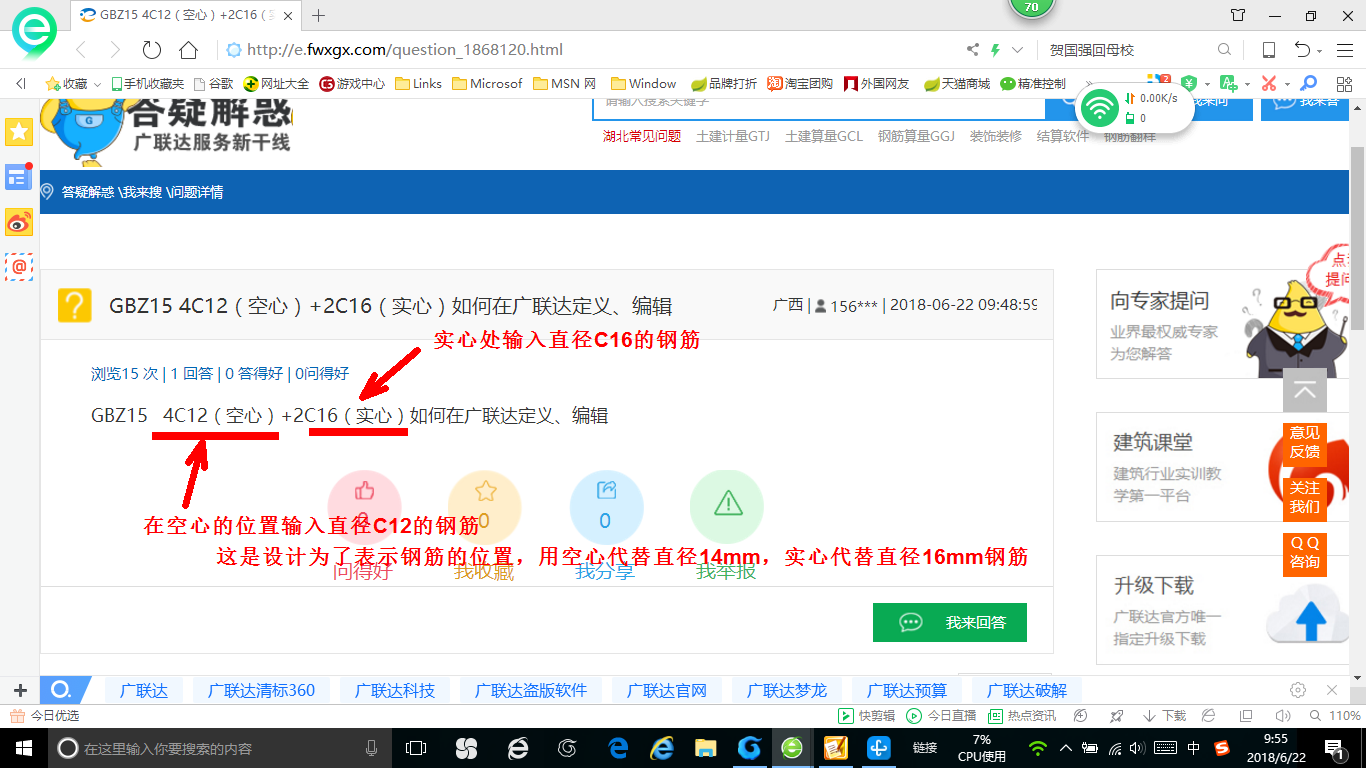Click the 我举报 report warning icon
Image resolution: width=1366 pixels, height=768 pixels.
click(x=726, y=506)
